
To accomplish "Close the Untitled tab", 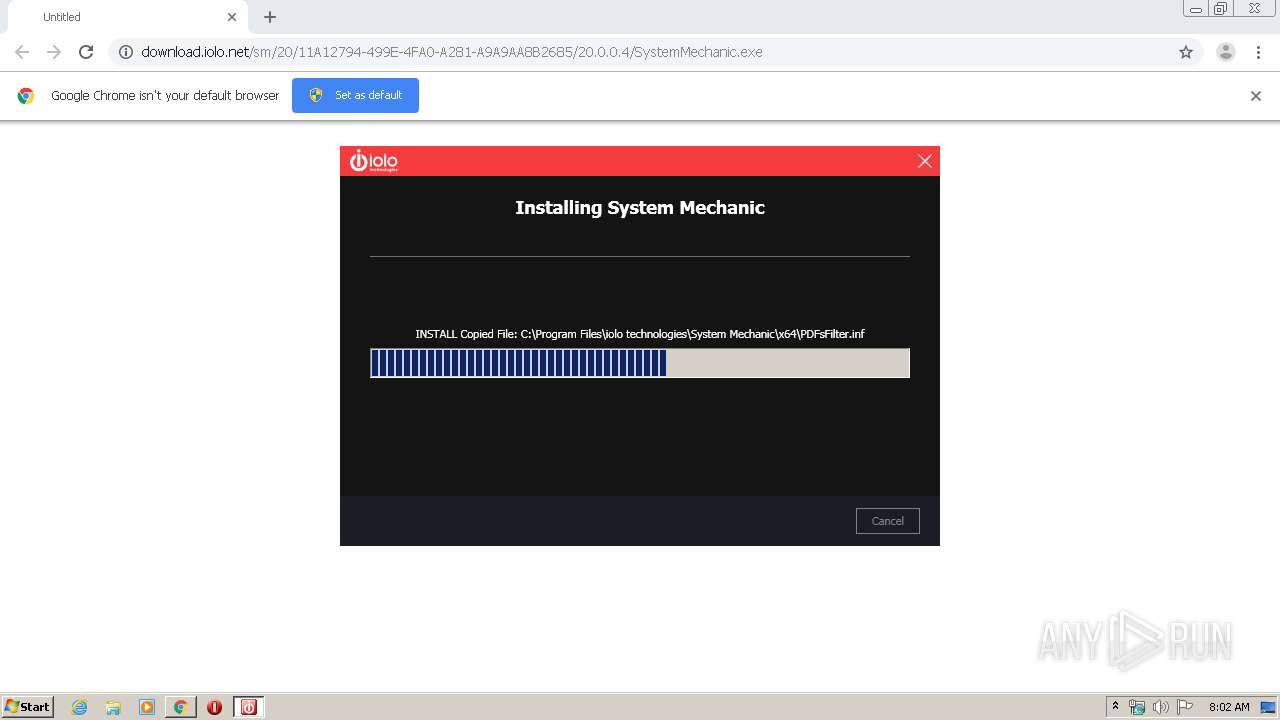I will tap(232, 17).
